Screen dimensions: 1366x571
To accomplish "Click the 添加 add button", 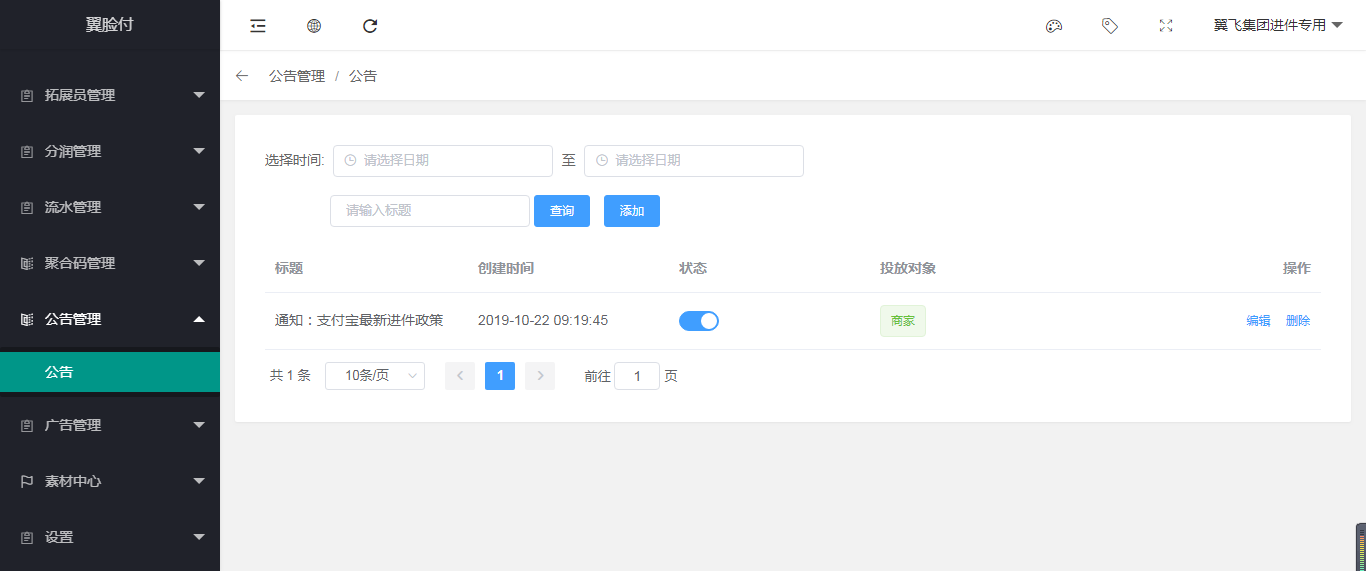I will click(632, 211).
